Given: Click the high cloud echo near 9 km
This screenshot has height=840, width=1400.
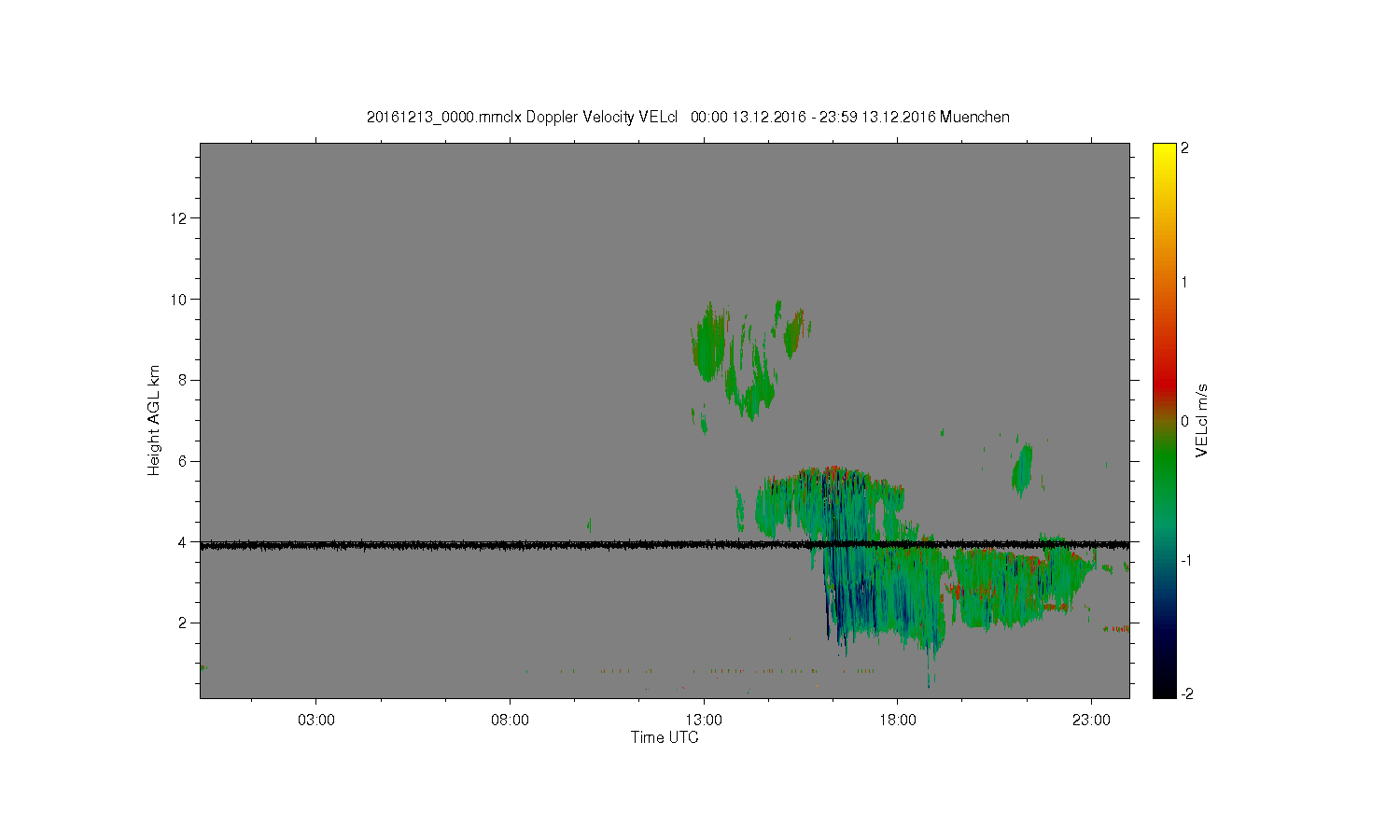Looking at the screenshot, I should pos(709,341).
